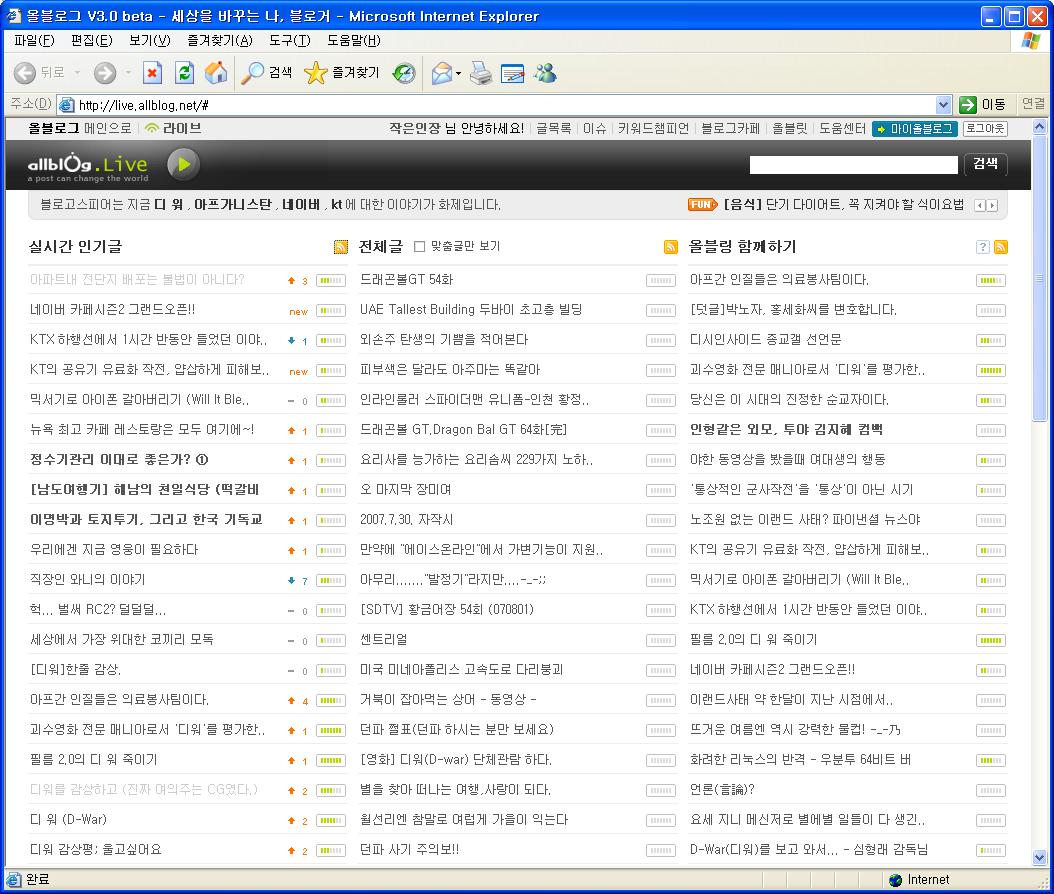
Task: Click the 마이올블로그 button
Action: coord(914,128)
